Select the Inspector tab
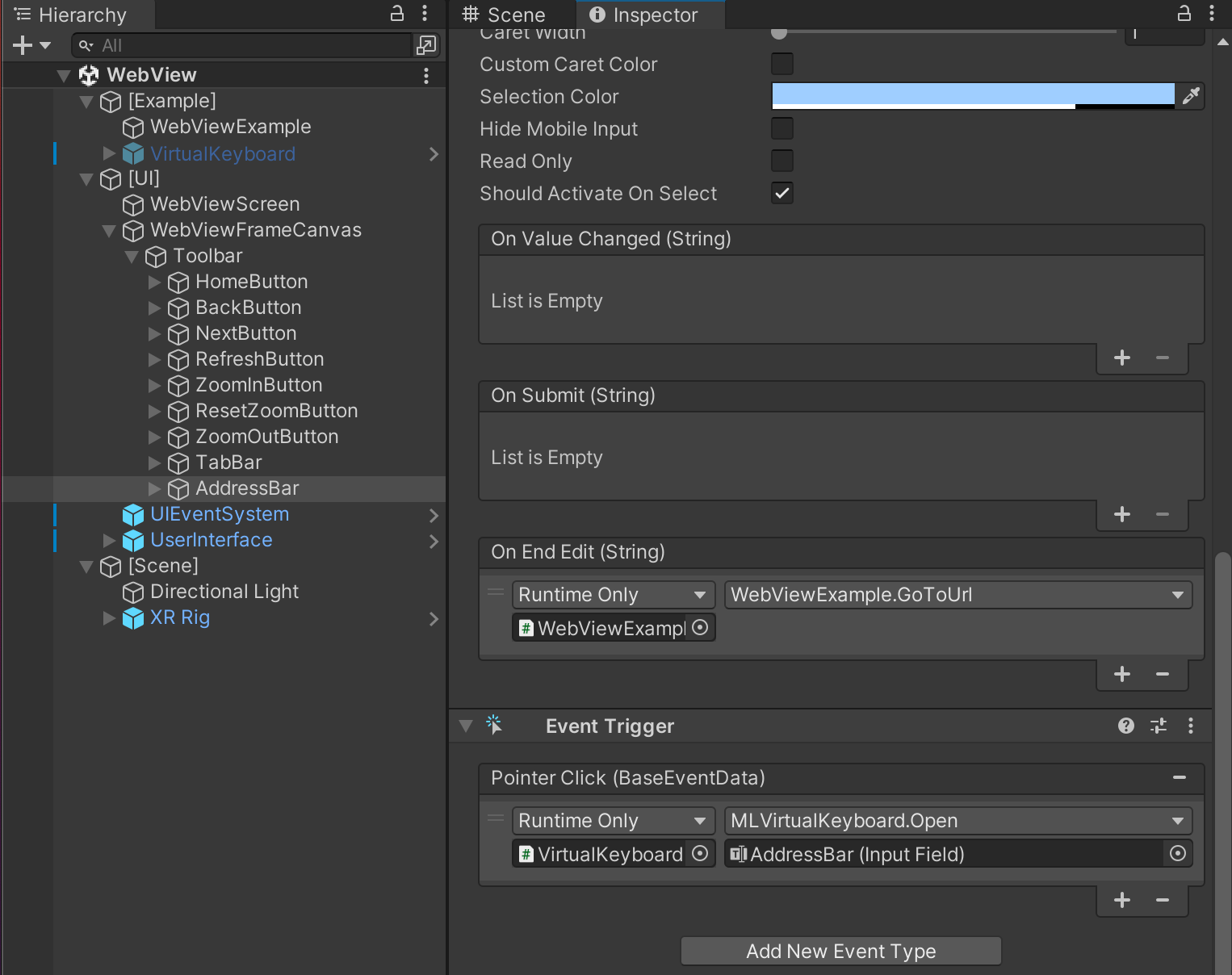This screenshot has width=1232, height=975. coord(650,14)
